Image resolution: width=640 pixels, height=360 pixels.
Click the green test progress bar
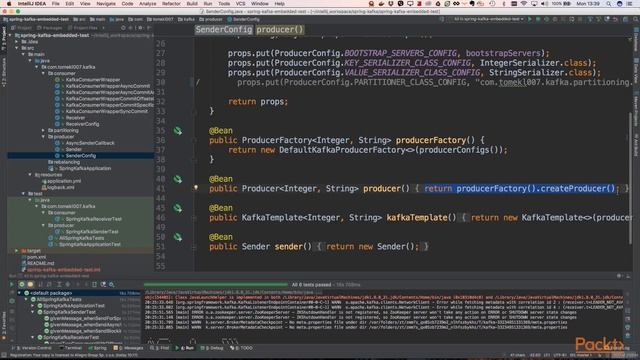pyautogui.click(x=216, y=284)
